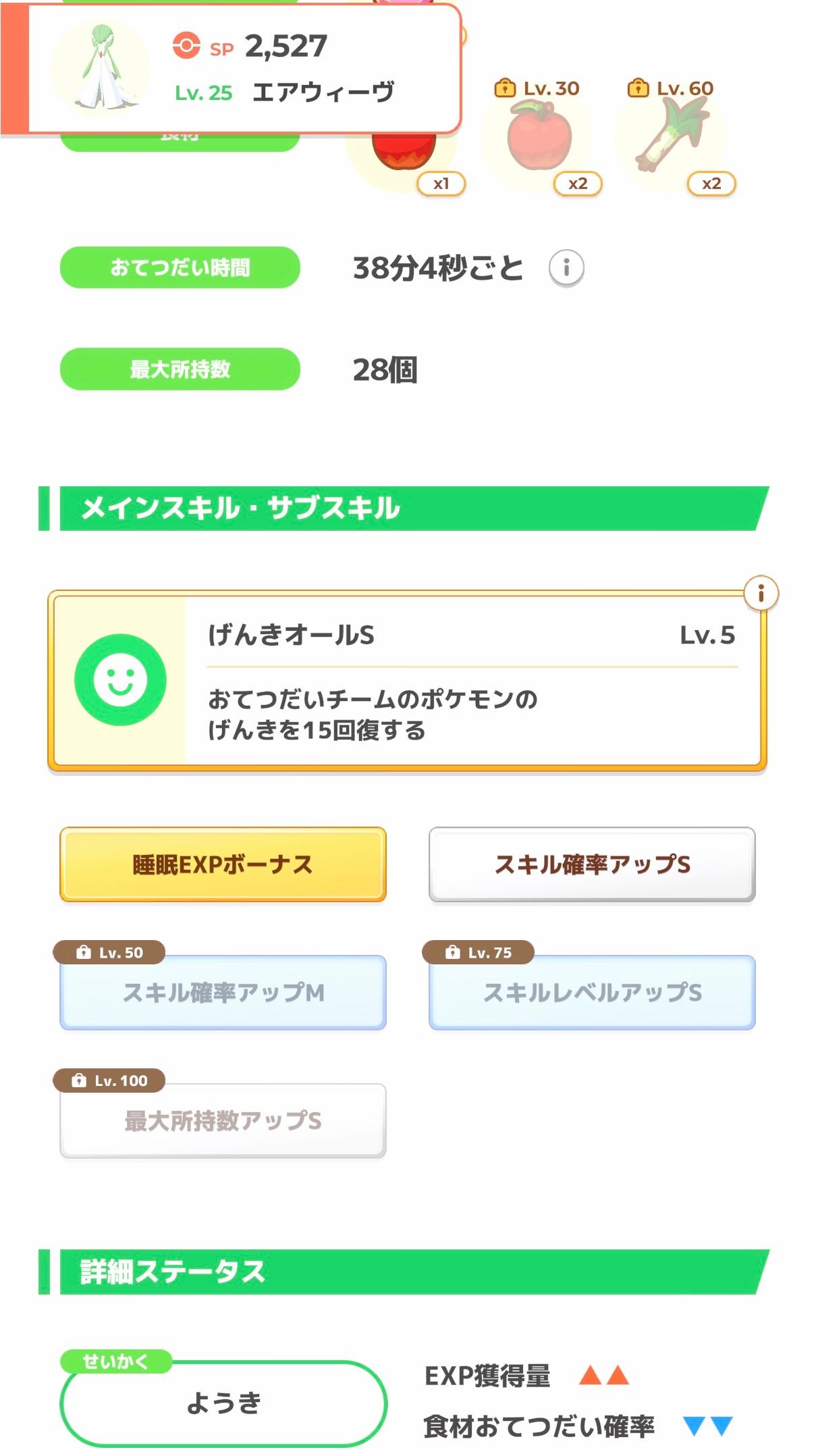Image resolution: width=814 pixels, height=1456 pixels.
Task: Tap the メインスキル・サブスキル section header
Action: (404, 509)
